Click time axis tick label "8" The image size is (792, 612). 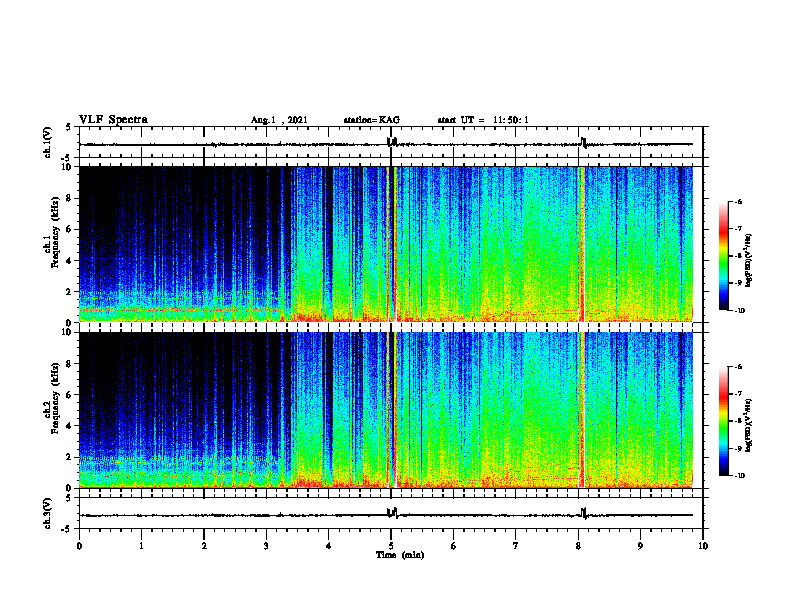pos(578,546)
